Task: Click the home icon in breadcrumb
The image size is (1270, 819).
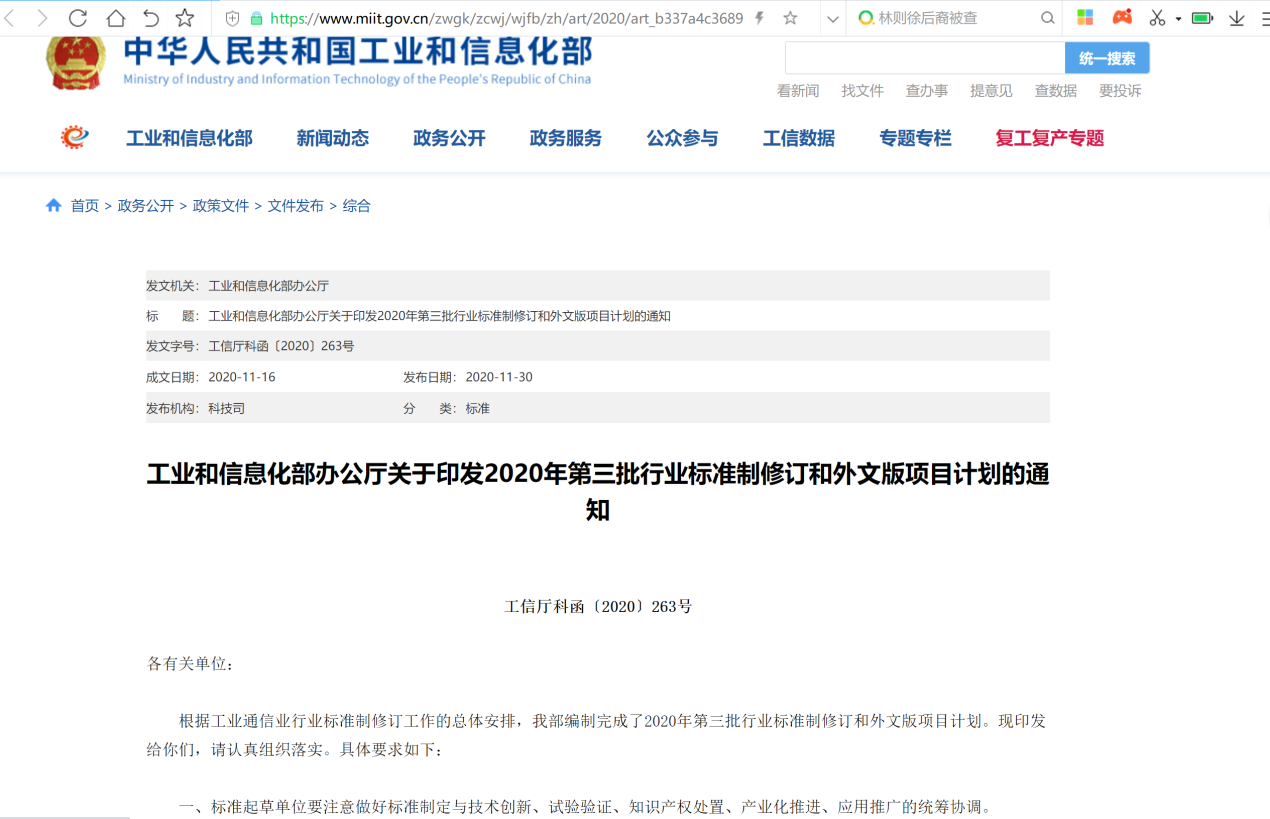Action: 54,205
